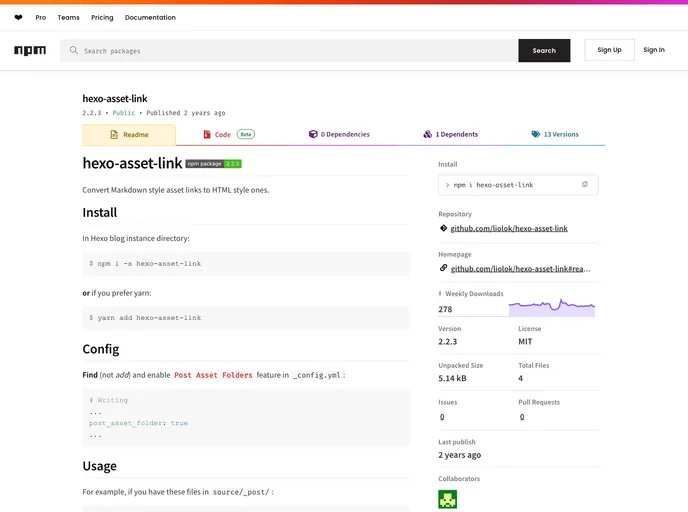The width and height of the screenshot is (688, 512).
Task: Click the small package title above tabs
Action: click(x=115, y=98)
